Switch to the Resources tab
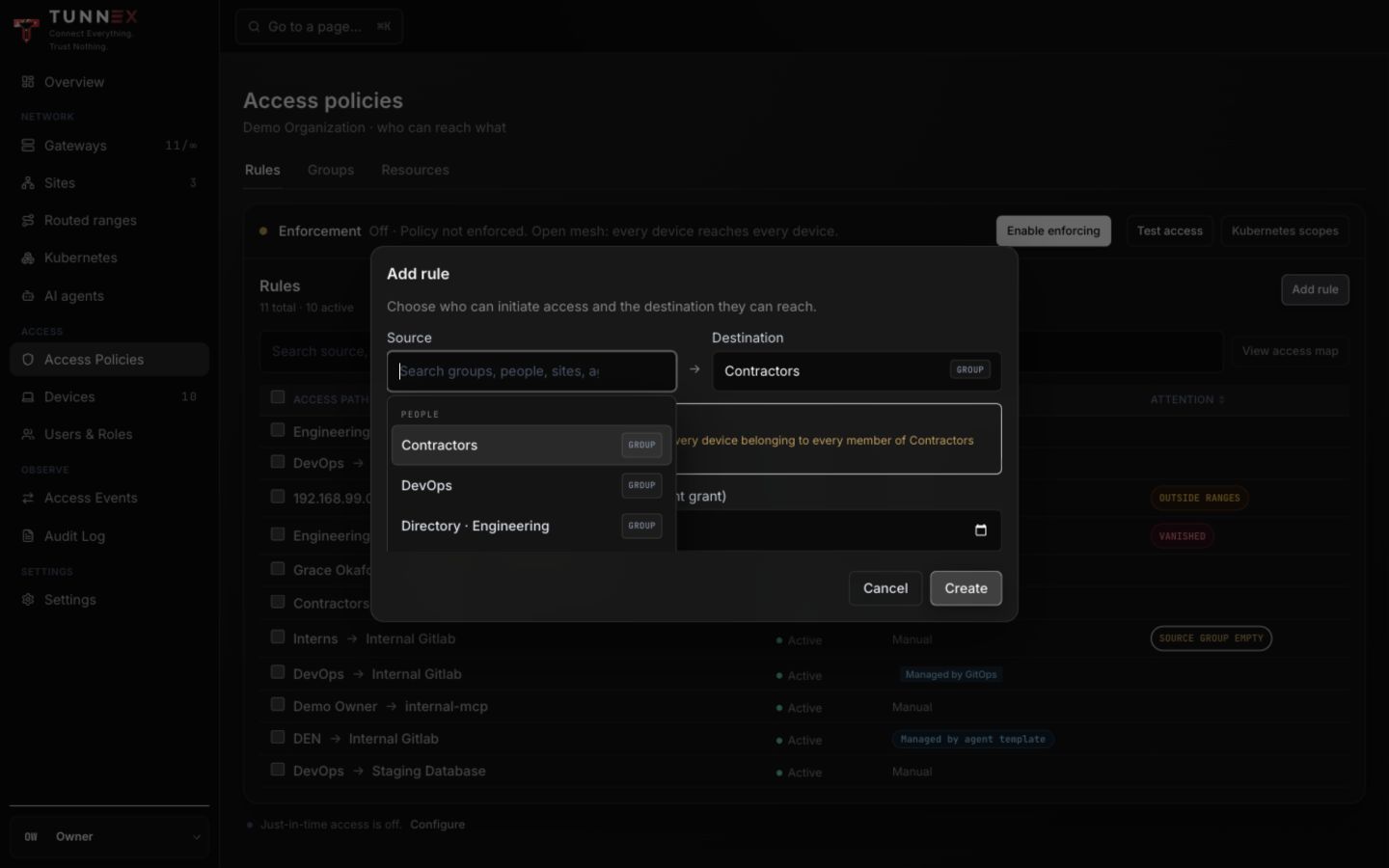This screenshot has width=1389, height=868. point(415,170)
